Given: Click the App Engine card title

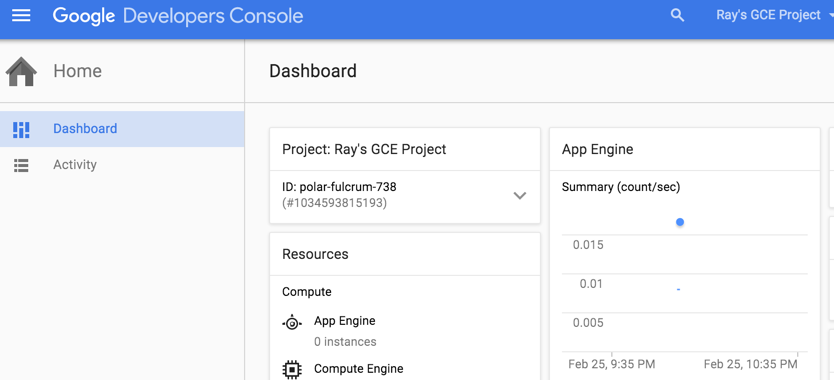Looking at the screenshot, I should [x=597, y=150].
